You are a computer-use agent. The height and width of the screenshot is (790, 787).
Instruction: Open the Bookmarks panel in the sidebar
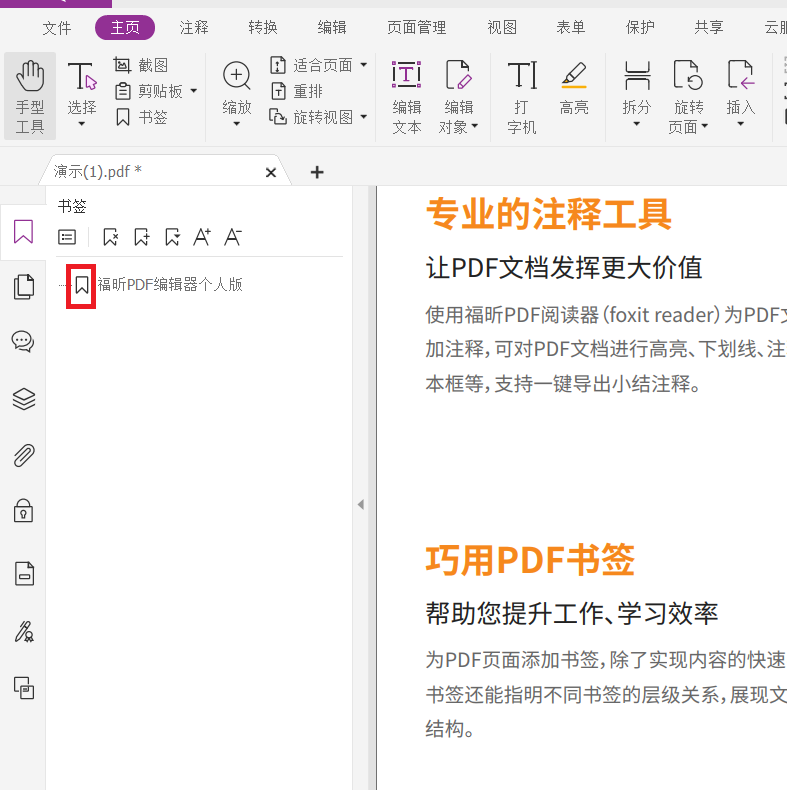pyautogui.click(x=23, y=232)
